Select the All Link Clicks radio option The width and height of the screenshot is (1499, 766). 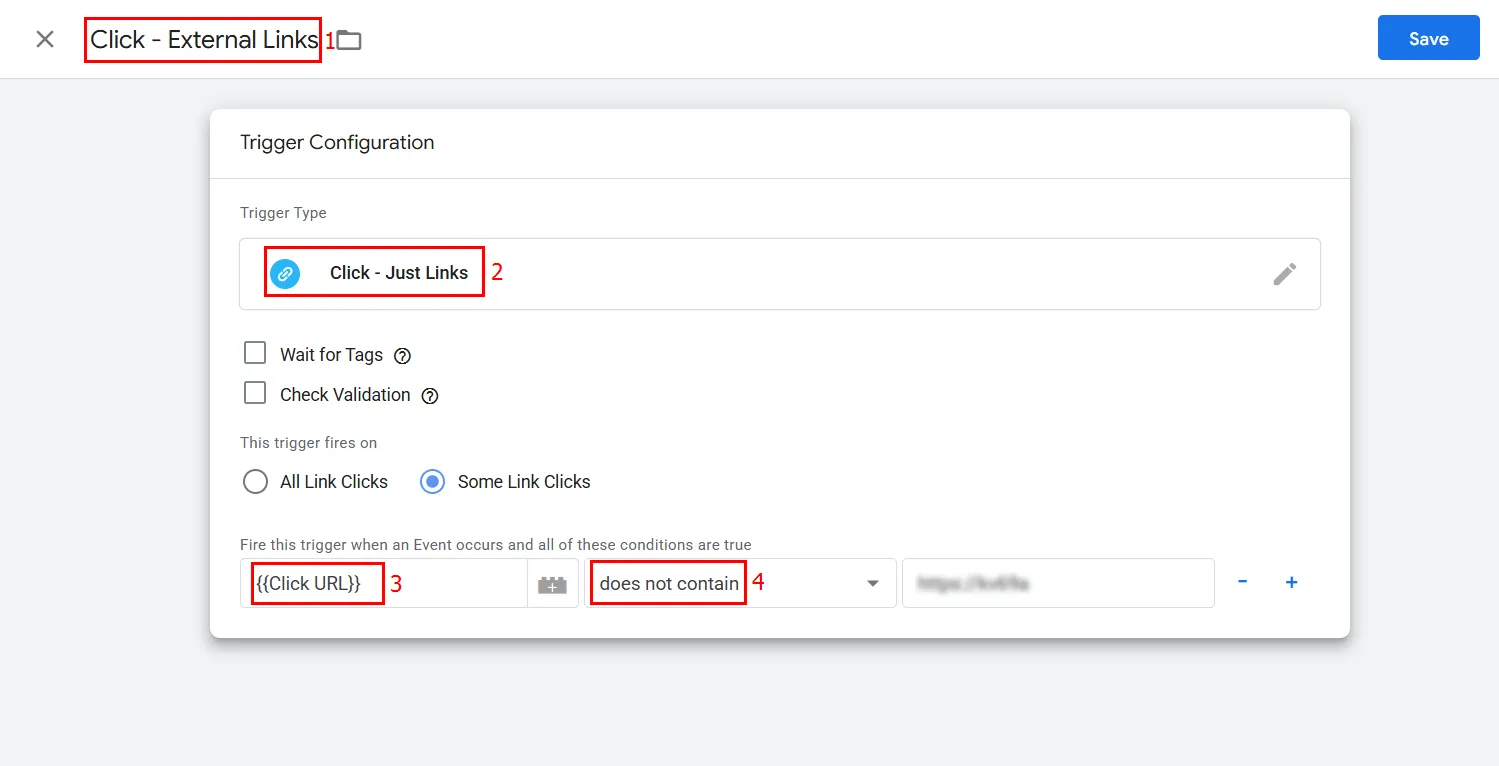tap(256, 482)
